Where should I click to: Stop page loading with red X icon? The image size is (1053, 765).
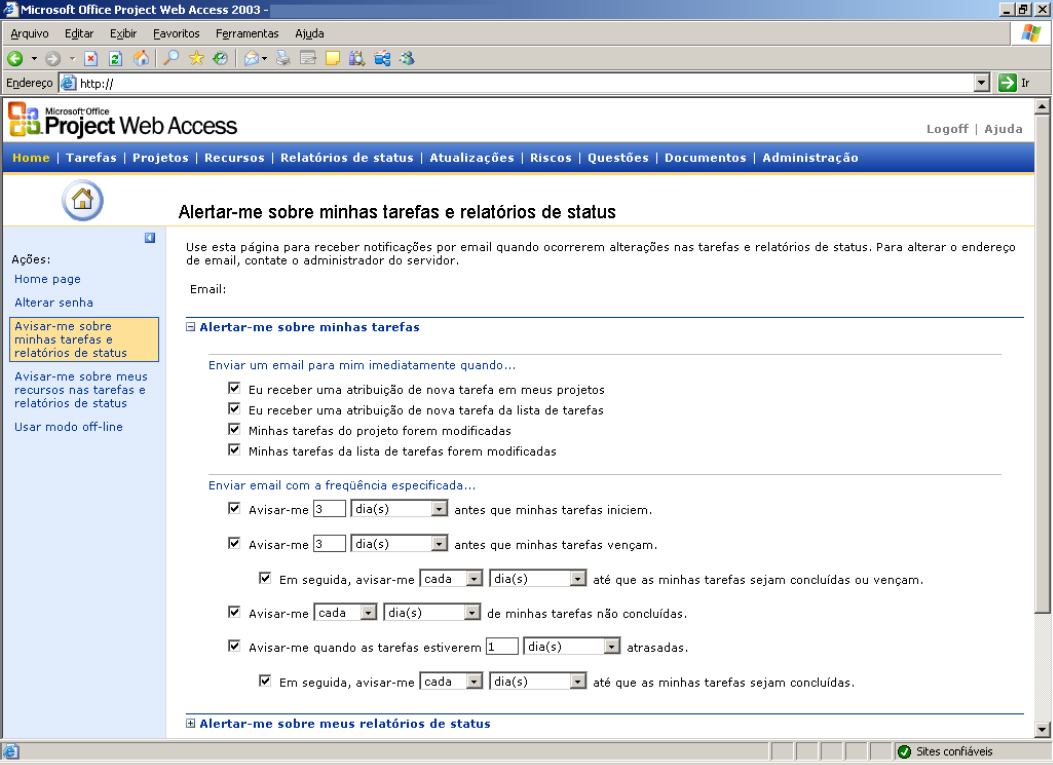tap(91, 58)
